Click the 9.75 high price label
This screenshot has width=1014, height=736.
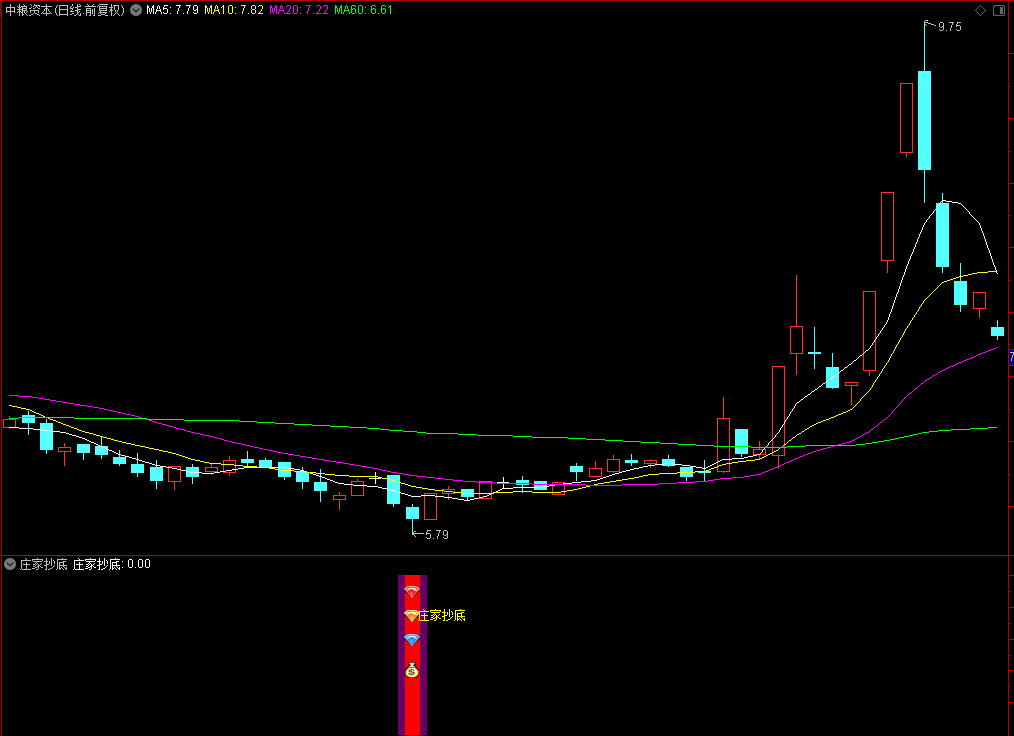tap(949, 27)
